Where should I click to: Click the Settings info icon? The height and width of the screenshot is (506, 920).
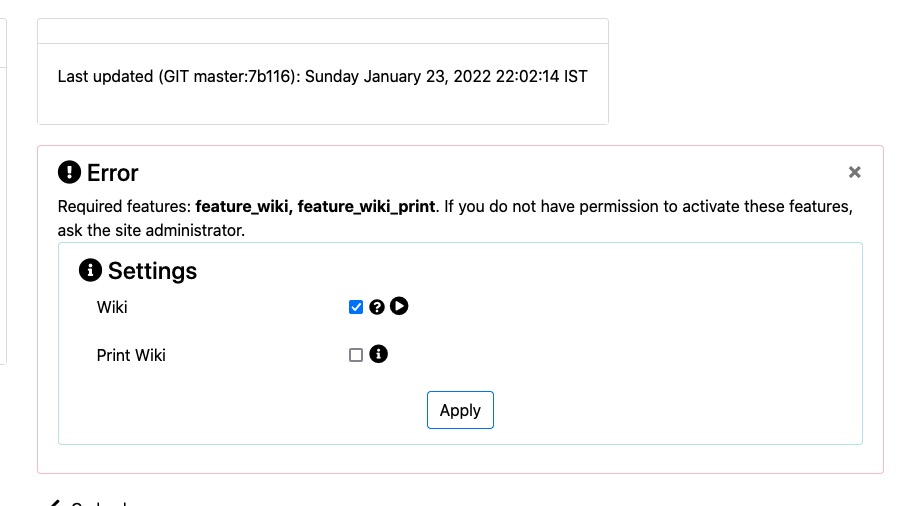tap(90, 270)
